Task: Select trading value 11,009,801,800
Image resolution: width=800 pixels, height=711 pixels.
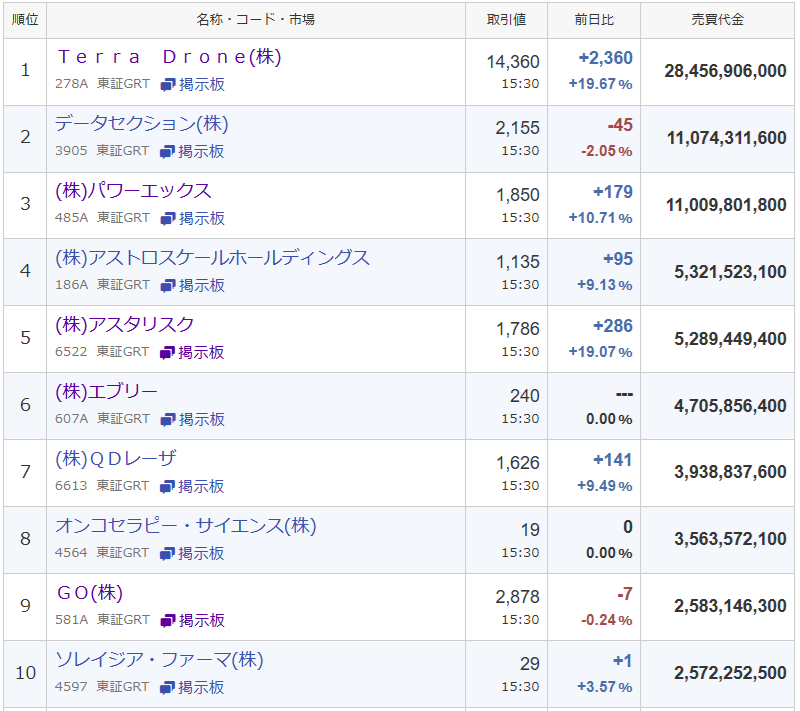Action: tap(726, 205)
